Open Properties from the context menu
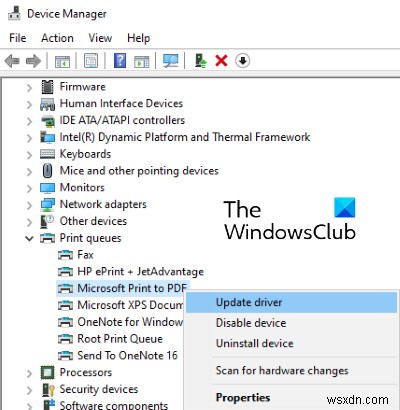The image size is (400, 410). coord(292,397)
